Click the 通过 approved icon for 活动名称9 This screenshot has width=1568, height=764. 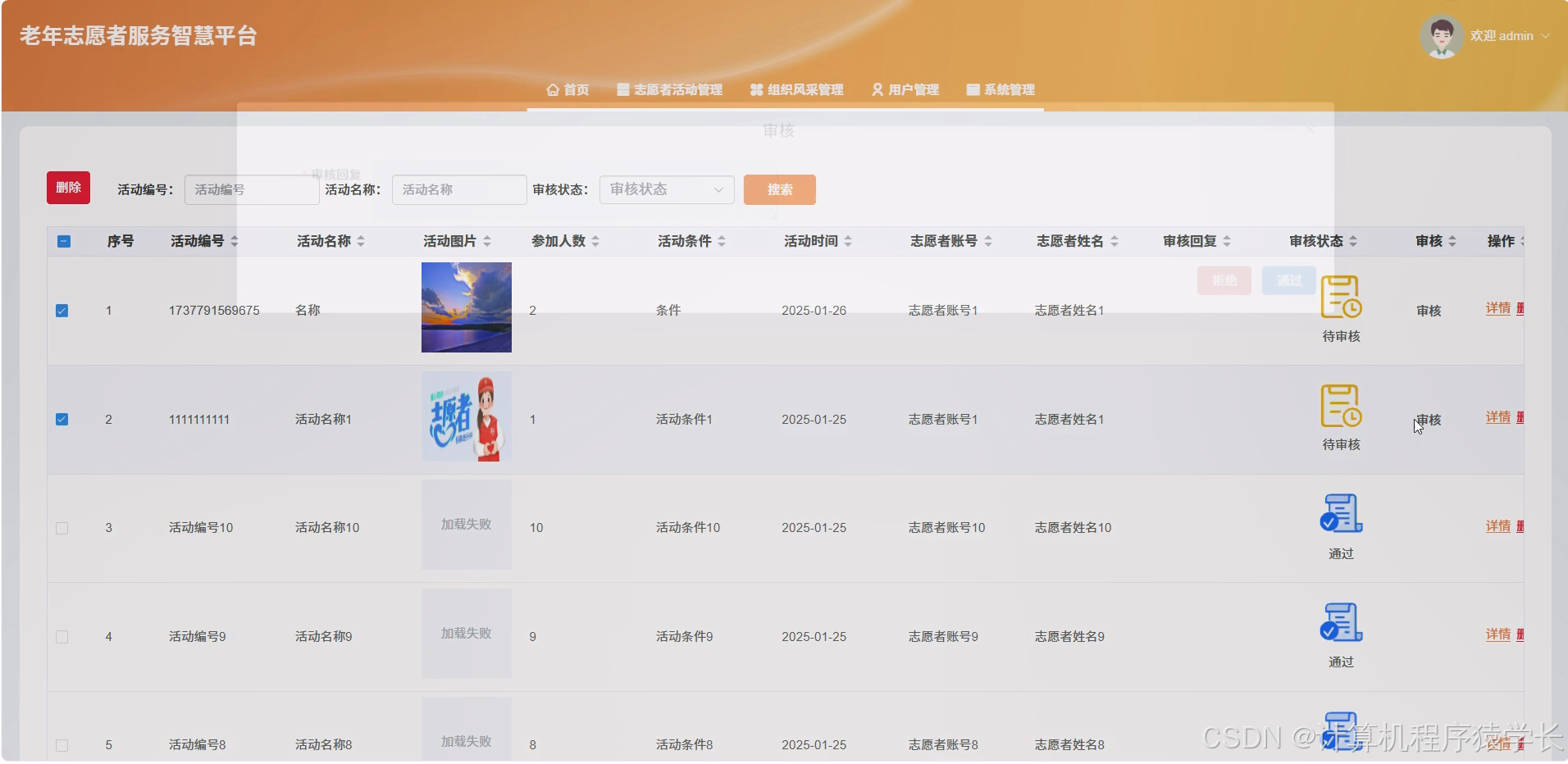(1340, 623)
